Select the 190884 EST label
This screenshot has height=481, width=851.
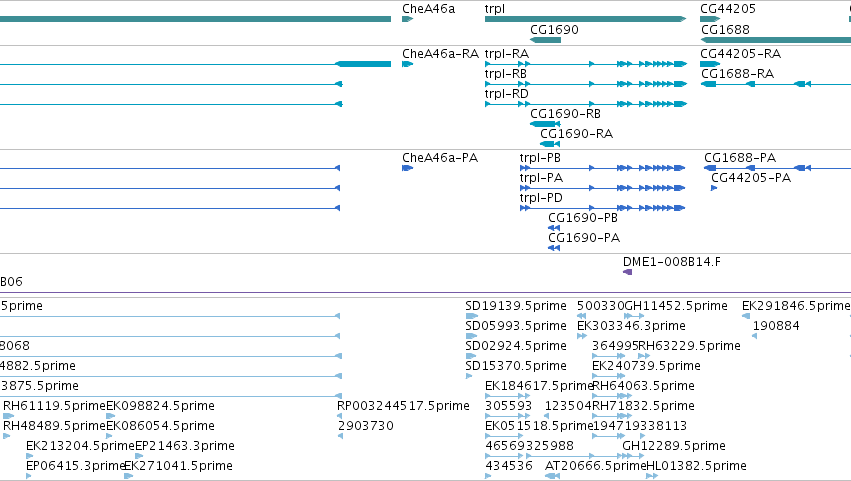click(776, 326)
